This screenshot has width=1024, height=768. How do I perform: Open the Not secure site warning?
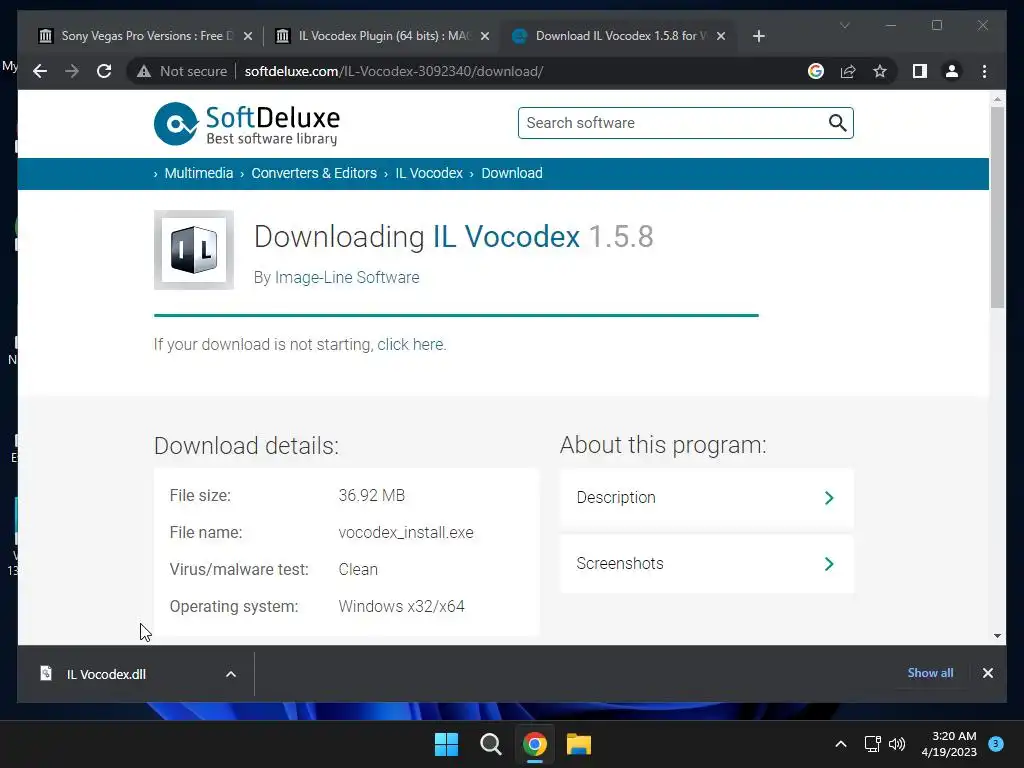[x=182, y=71]
